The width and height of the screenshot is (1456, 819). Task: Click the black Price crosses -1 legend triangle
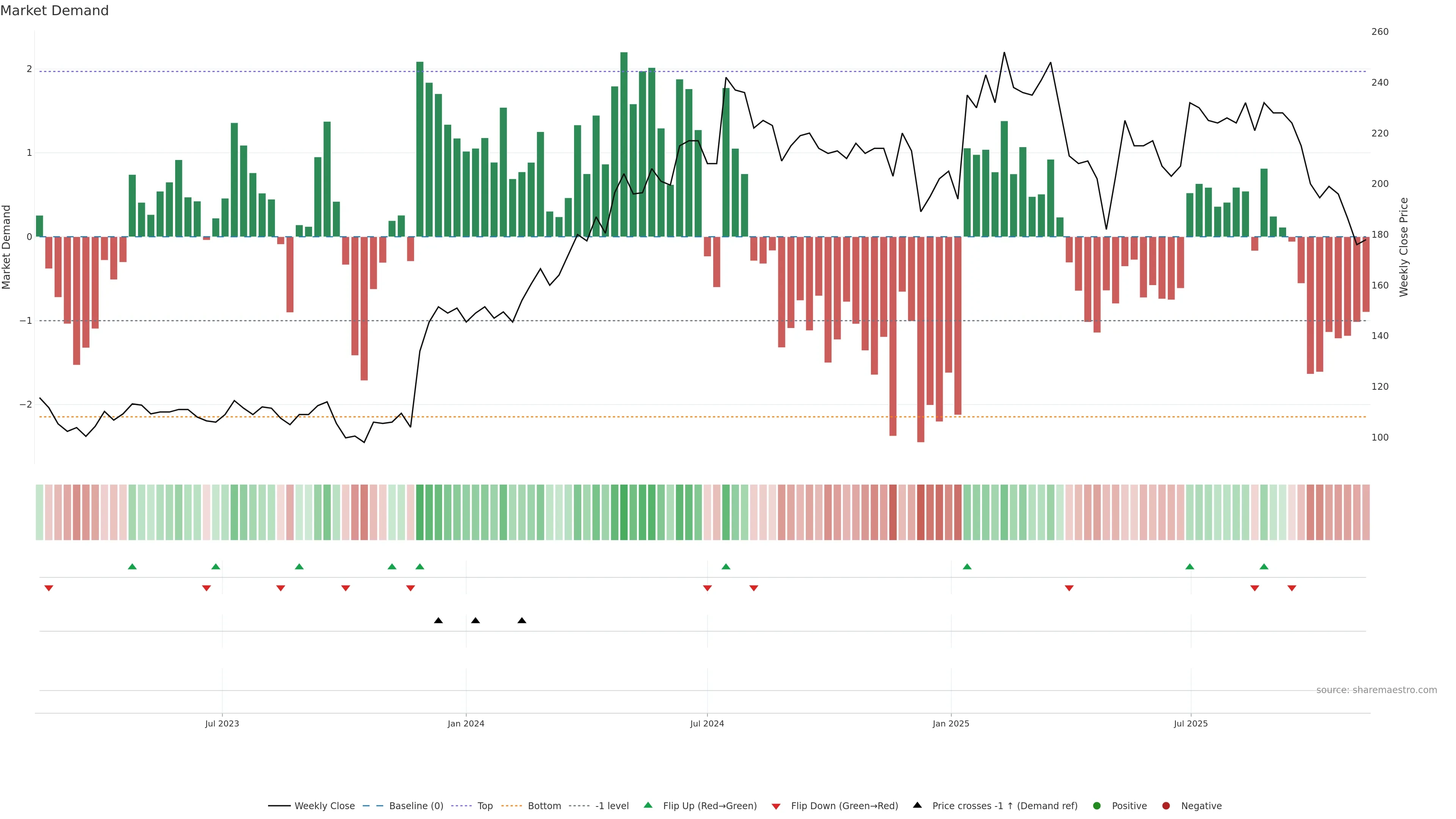917,805
